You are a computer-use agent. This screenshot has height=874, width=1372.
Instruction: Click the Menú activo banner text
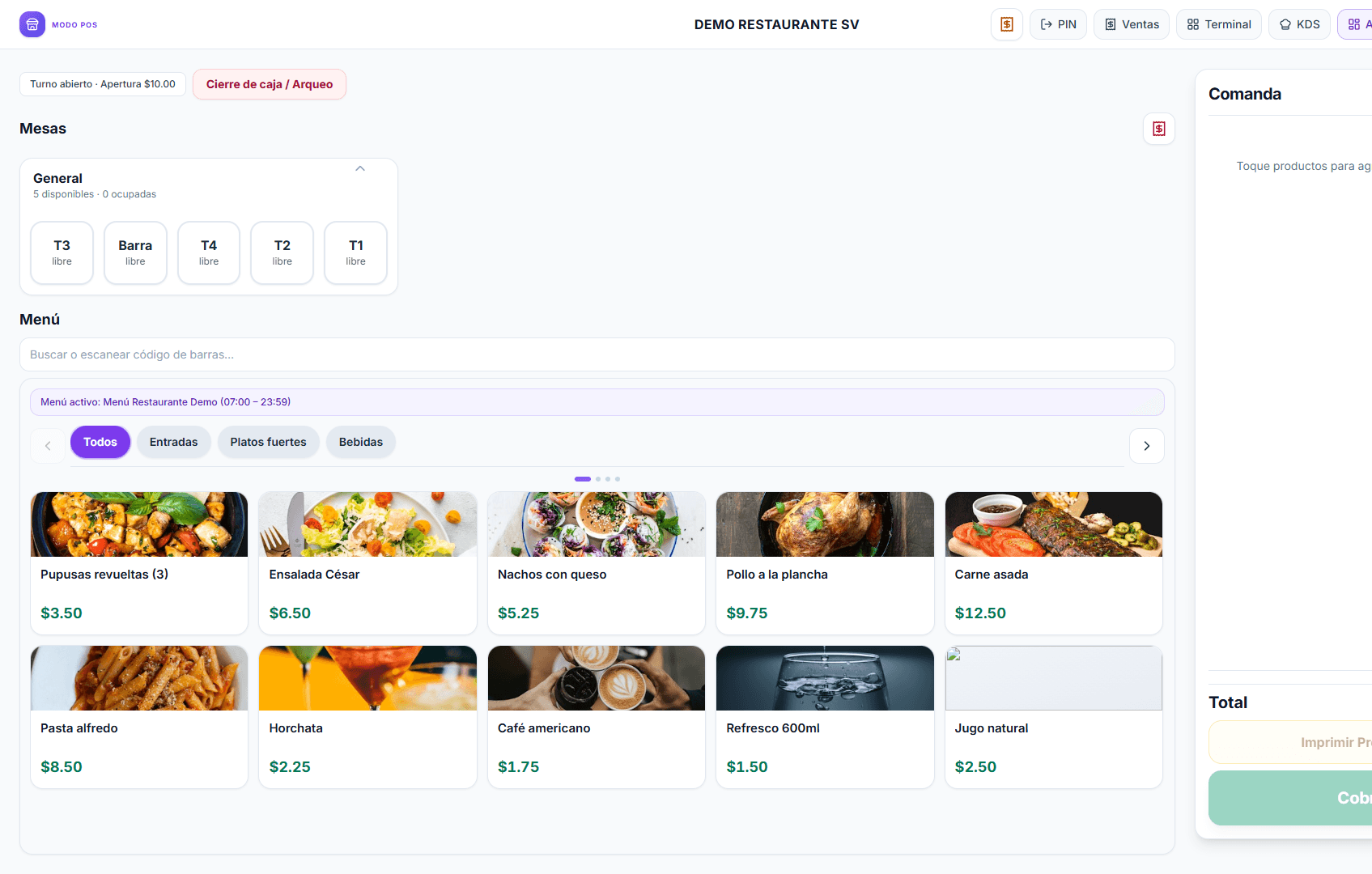166,402
